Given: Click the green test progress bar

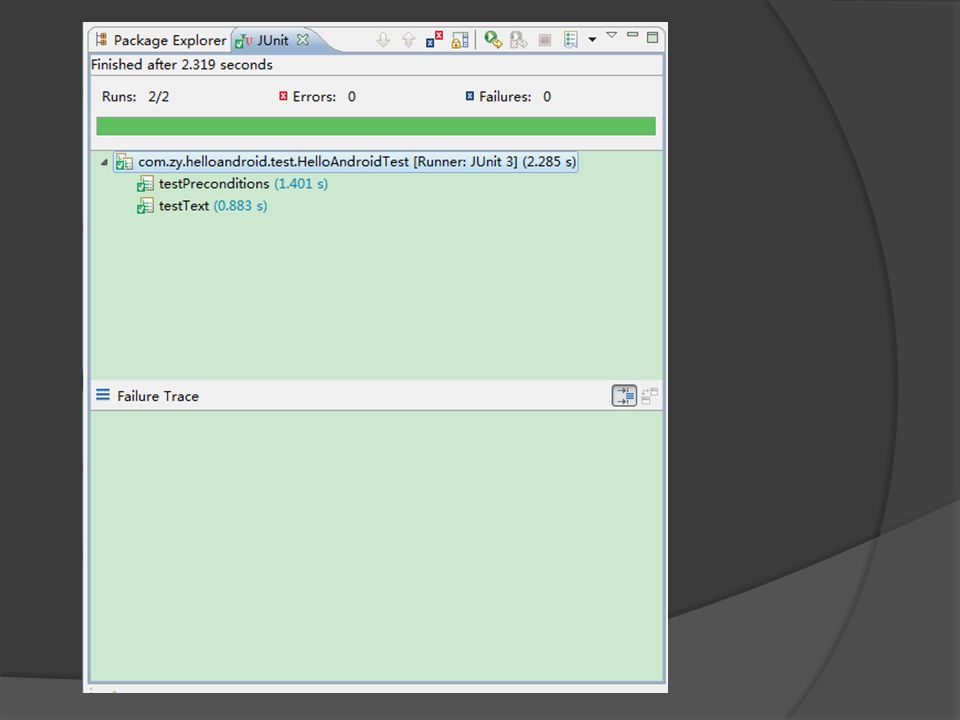Looking at the screenshot, I should 376,126.
